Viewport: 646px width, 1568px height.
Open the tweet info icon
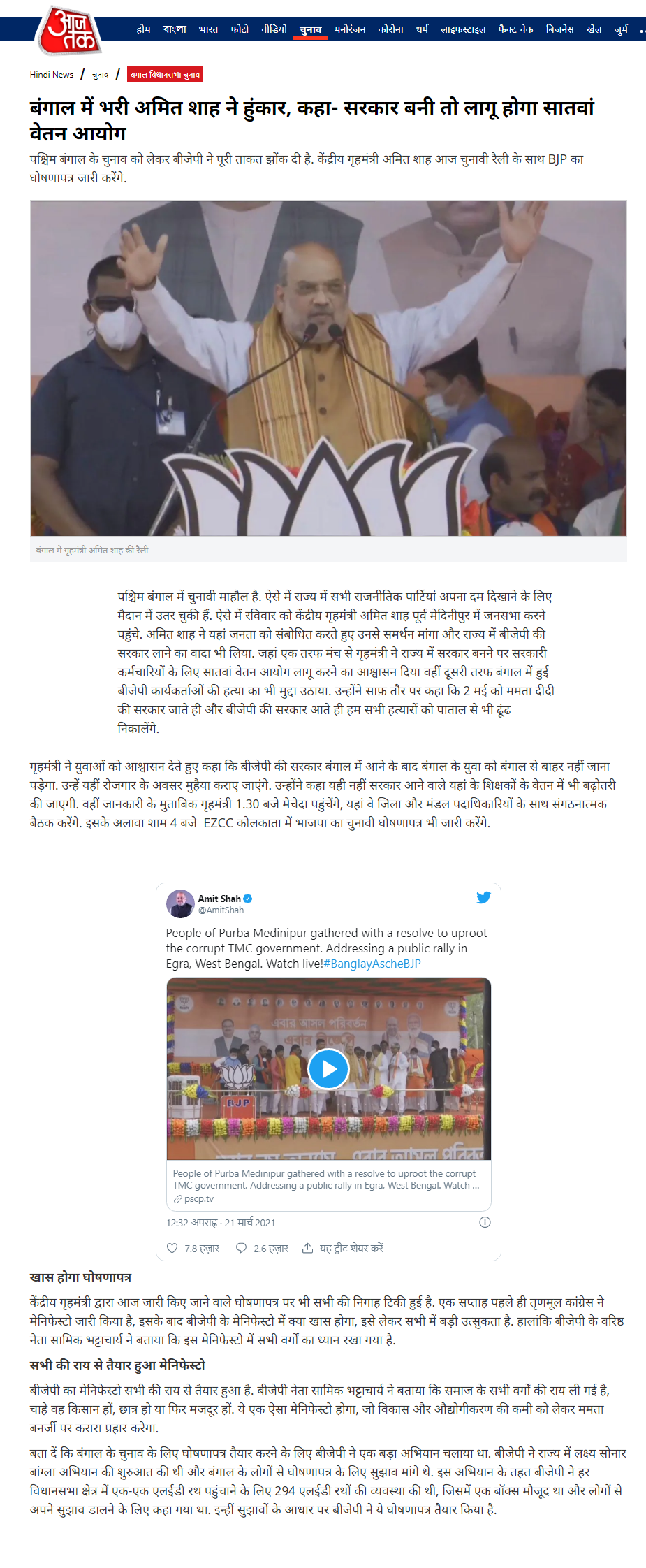point(485,1222)
